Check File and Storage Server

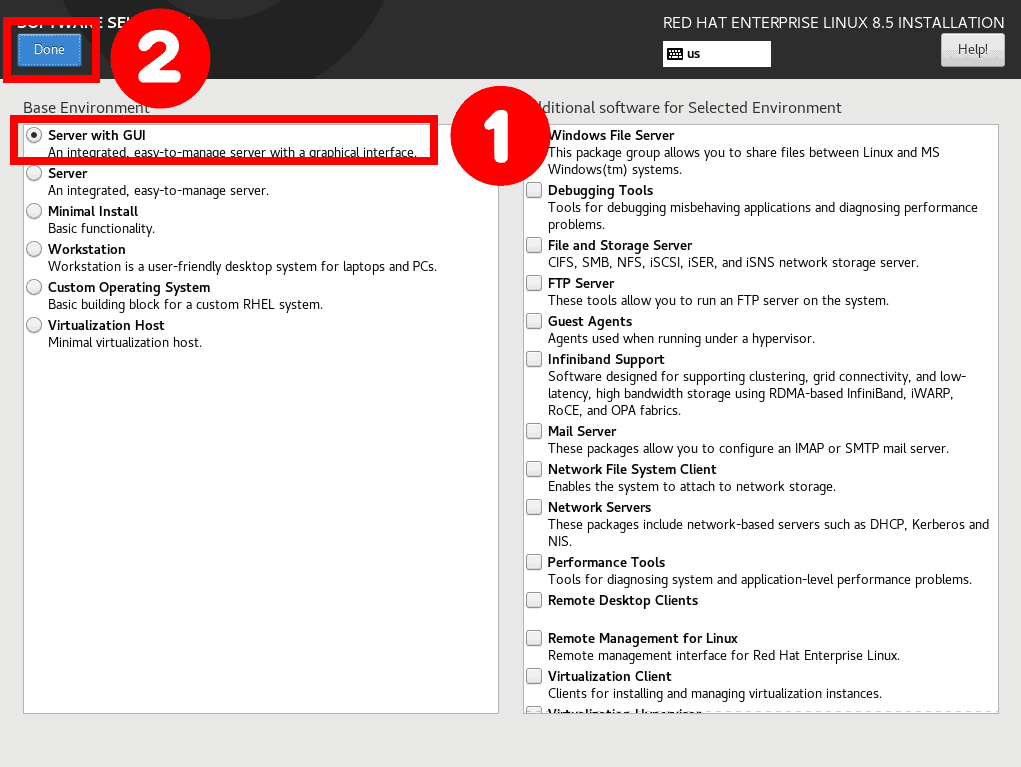click(x=534, y=245)
